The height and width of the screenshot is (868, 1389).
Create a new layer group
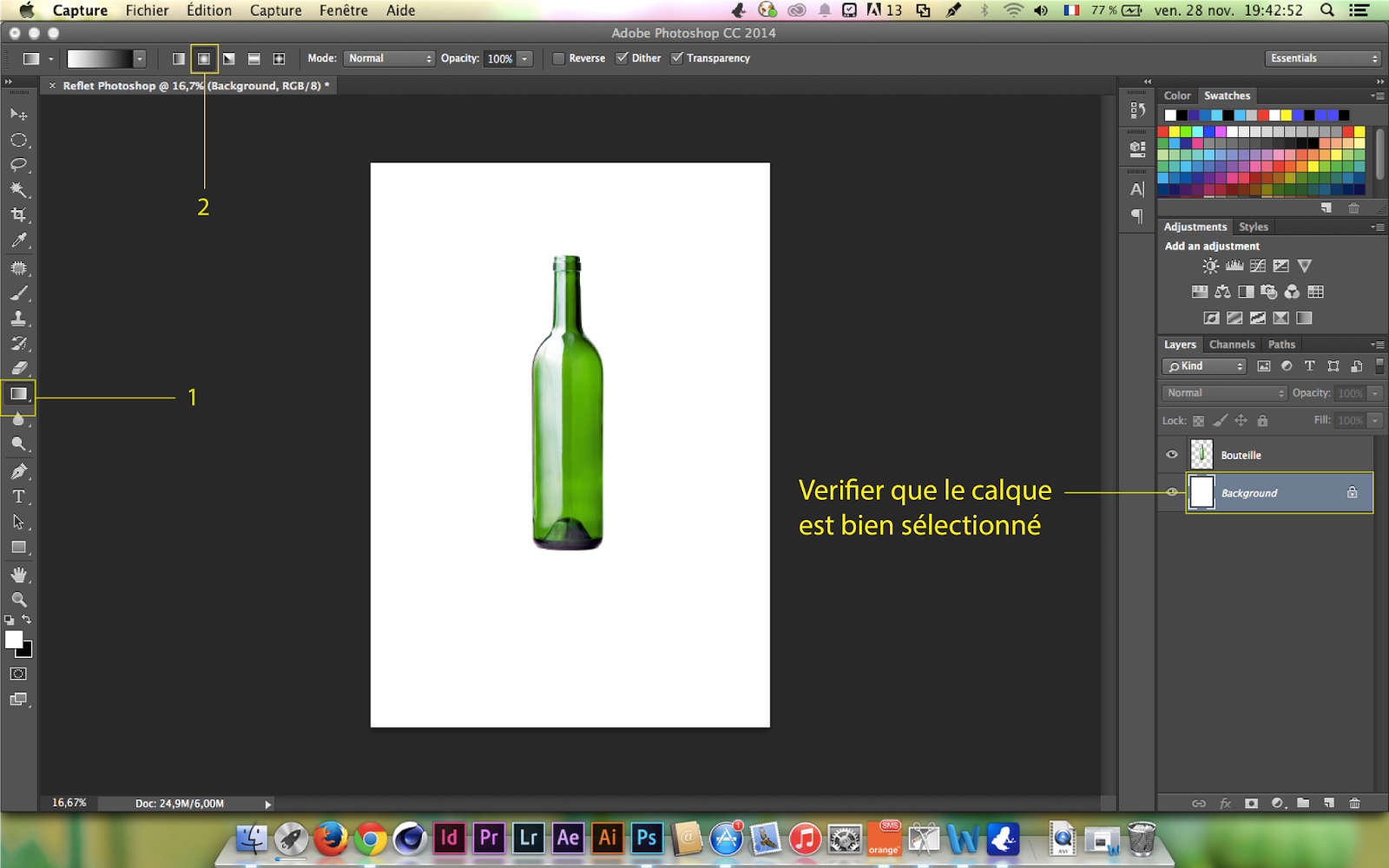[1303, 804]
